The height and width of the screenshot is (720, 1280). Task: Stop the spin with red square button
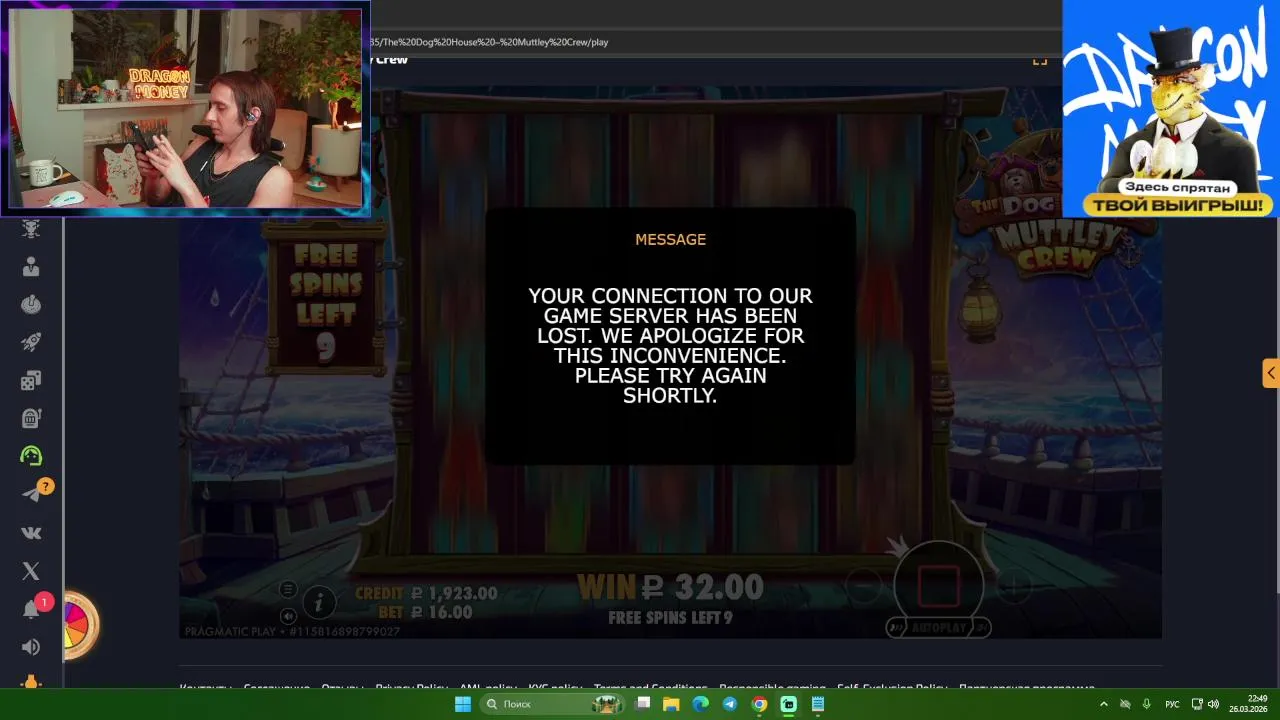coord(938,586)
